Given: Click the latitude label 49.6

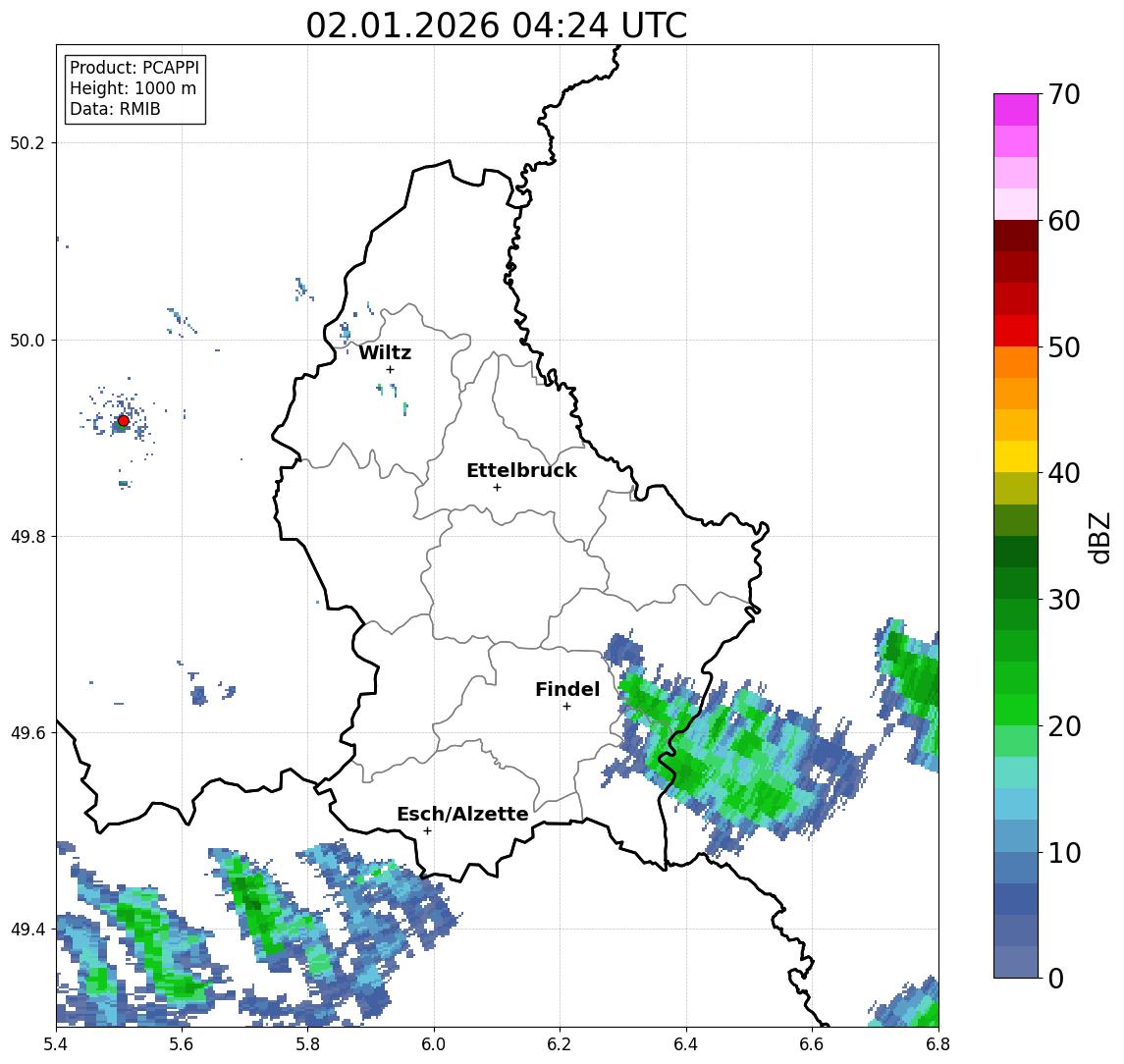Looking at the screenshot, I should click(x=27, y=733).
